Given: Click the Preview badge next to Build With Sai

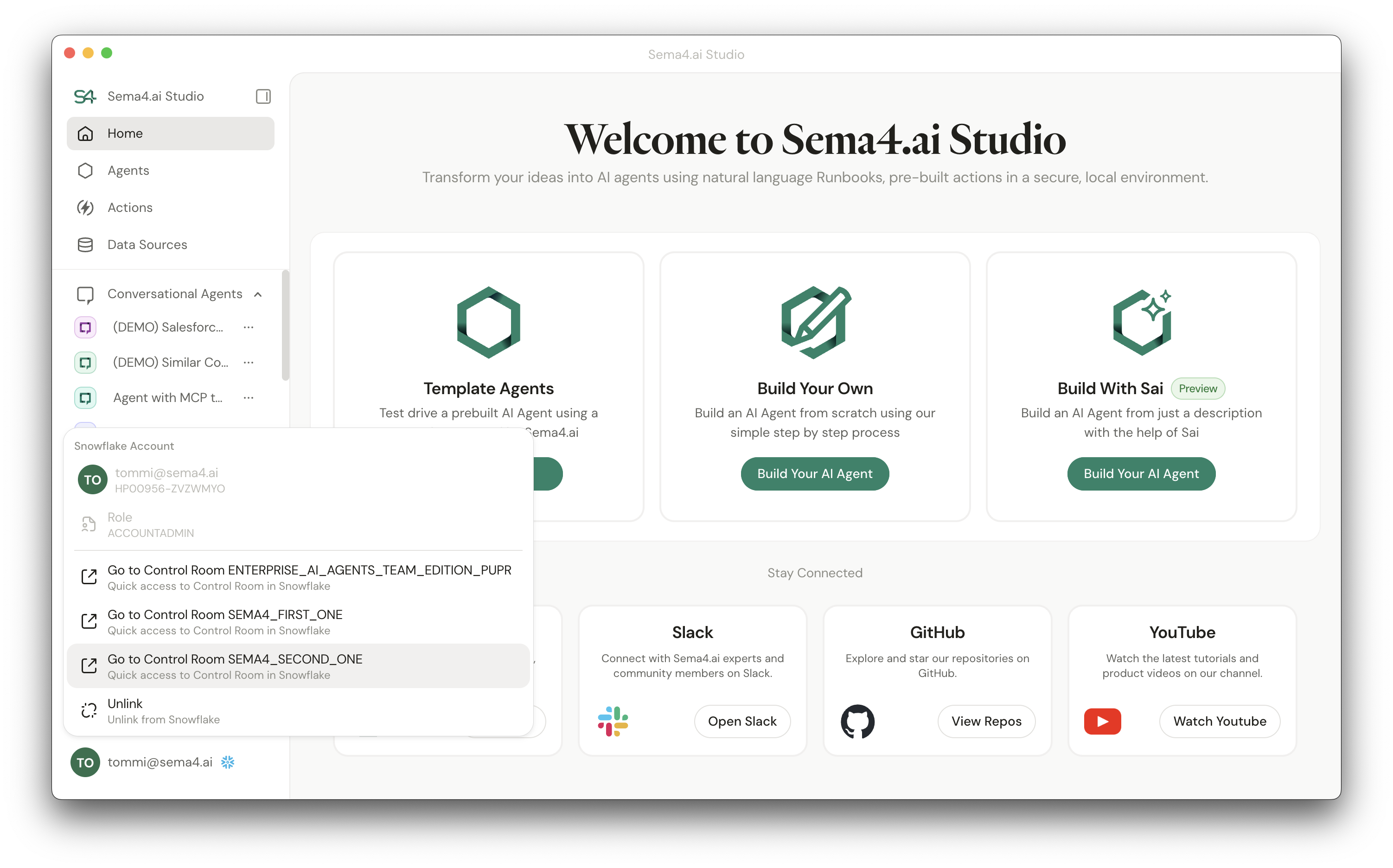Looking at the screenshot, I should [x=1198, y=388].
